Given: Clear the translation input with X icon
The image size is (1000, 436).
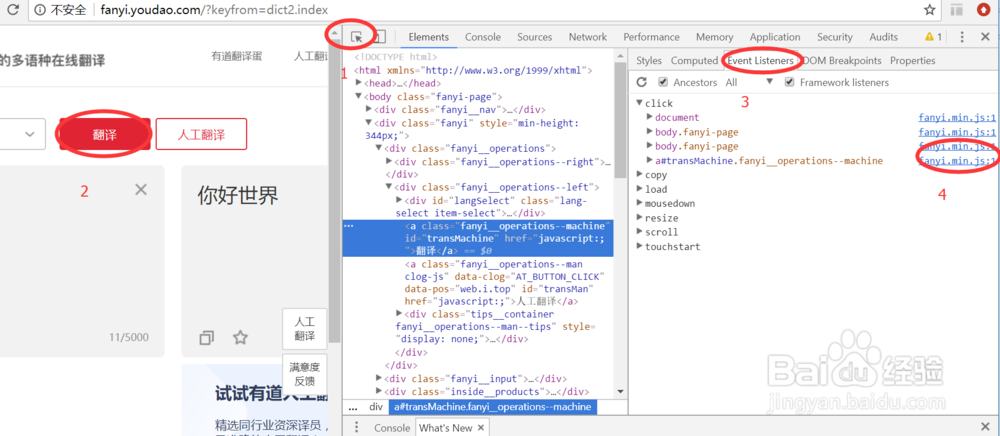Looking at the screenshot, I should pos(142,189).
